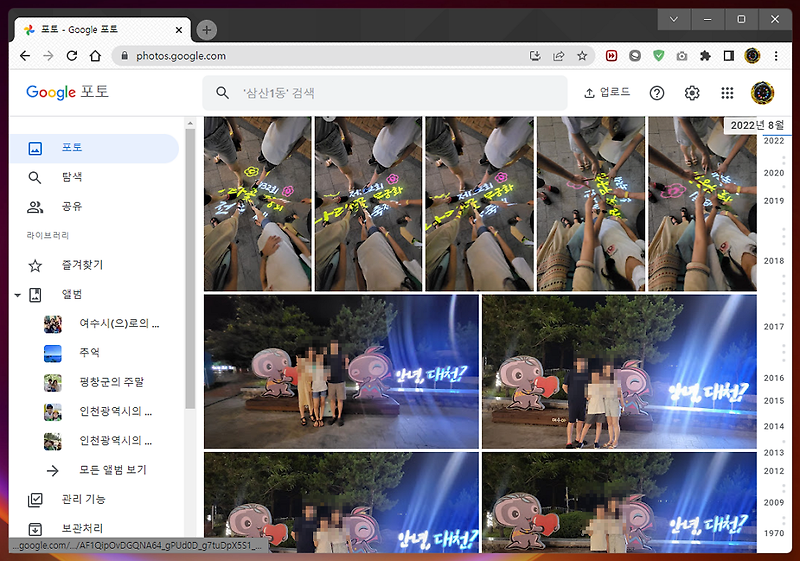Viewport: 800px width, 561px height.
Task: Click the install app icon in address bar
Action: (x=535, y=56)
